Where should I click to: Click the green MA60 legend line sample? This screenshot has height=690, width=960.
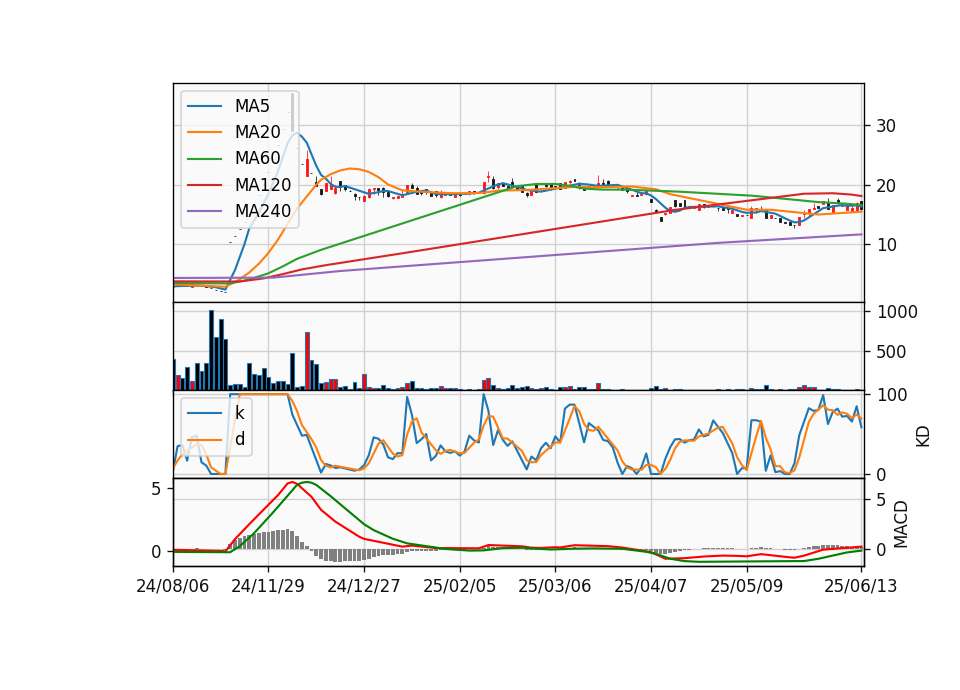pyautogui.click(x=204, y=159)
